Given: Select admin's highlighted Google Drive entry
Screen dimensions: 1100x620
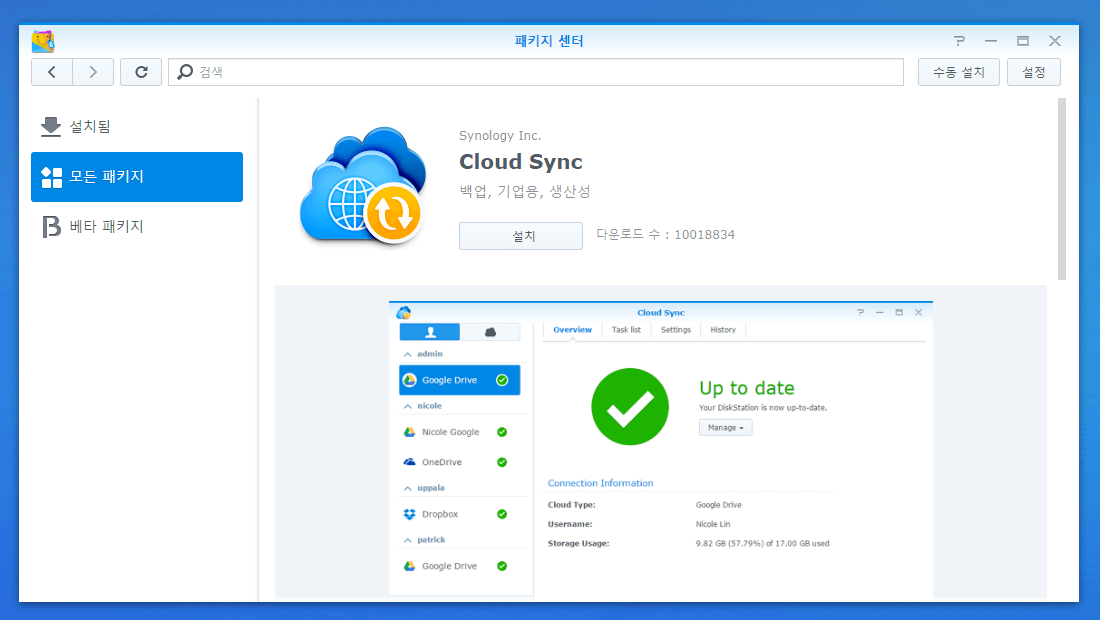Looking at the screenshot, I should tap(460, 380).
